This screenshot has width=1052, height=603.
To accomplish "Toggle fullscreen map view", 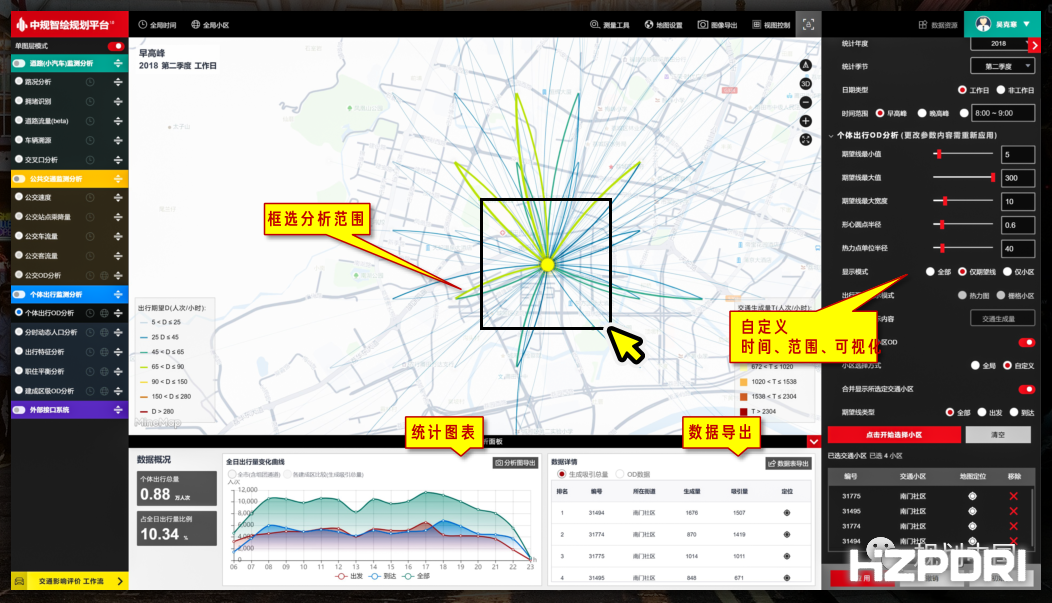I will click(x=806, y=139).
